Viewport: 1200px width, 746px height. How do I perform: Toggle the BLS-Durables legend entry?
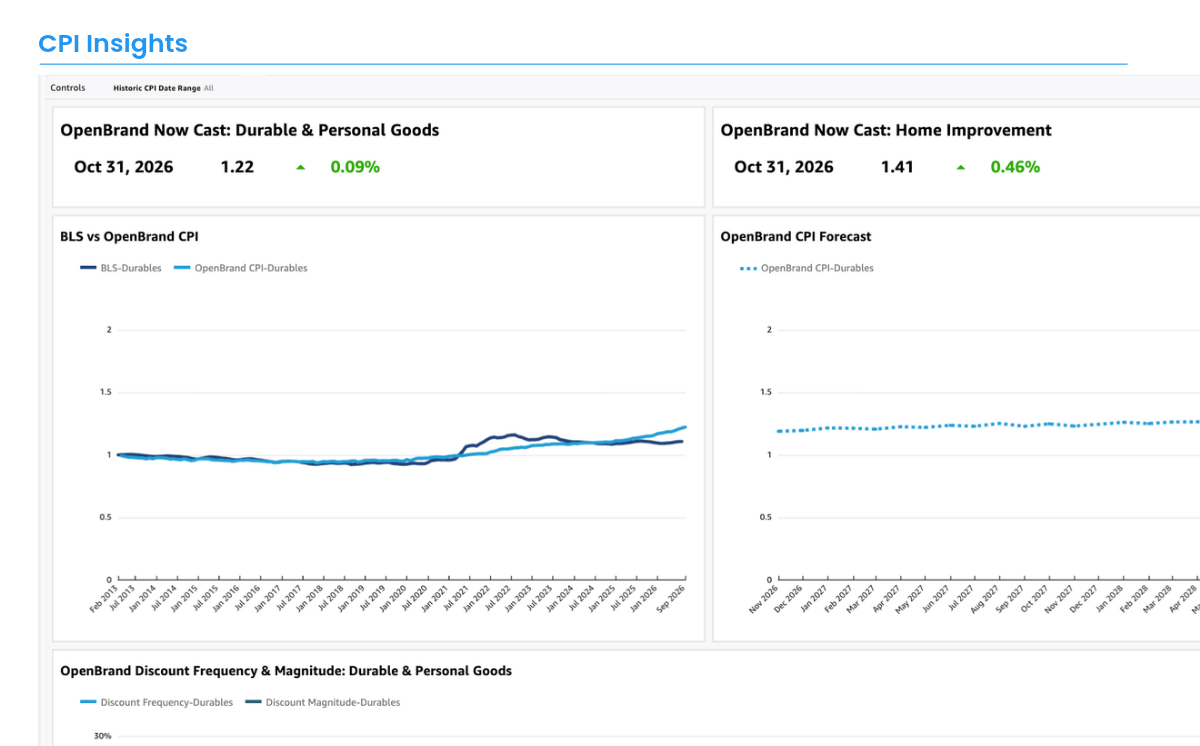[x=121, y=268]
